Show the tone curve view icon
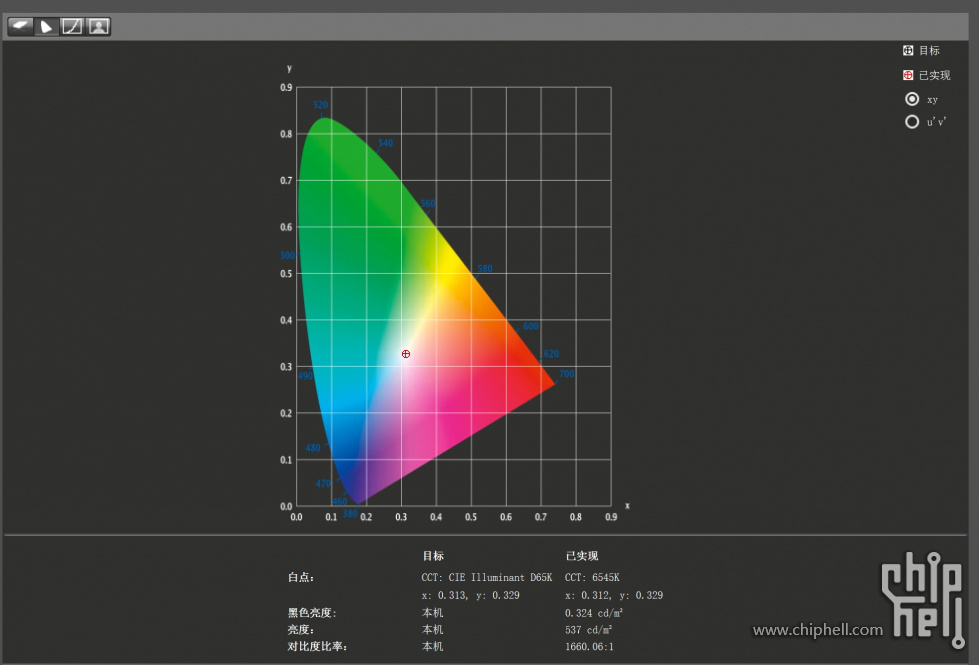The height and width of the screenshot is (665, 979). tap(72, 26)
